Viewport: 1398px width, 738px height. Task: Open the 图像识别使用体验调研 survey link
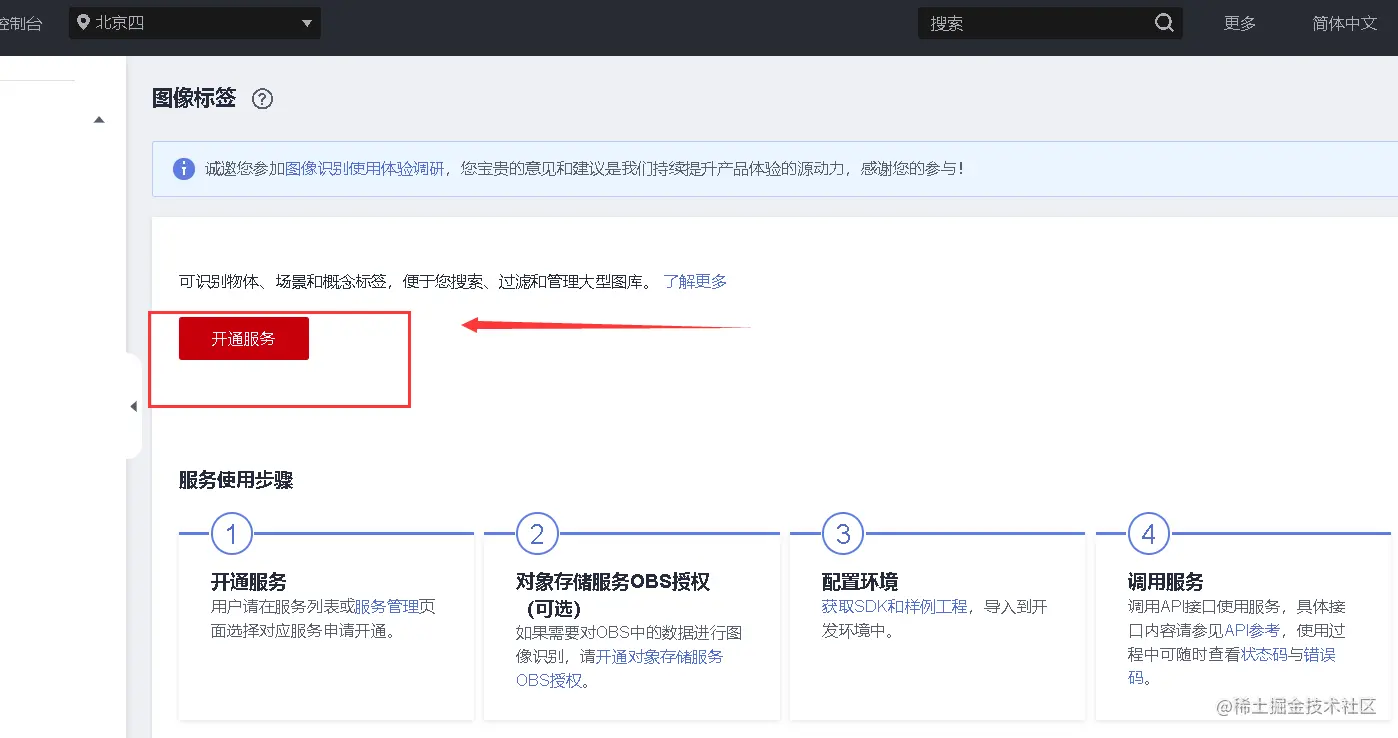tap(365, 168)
